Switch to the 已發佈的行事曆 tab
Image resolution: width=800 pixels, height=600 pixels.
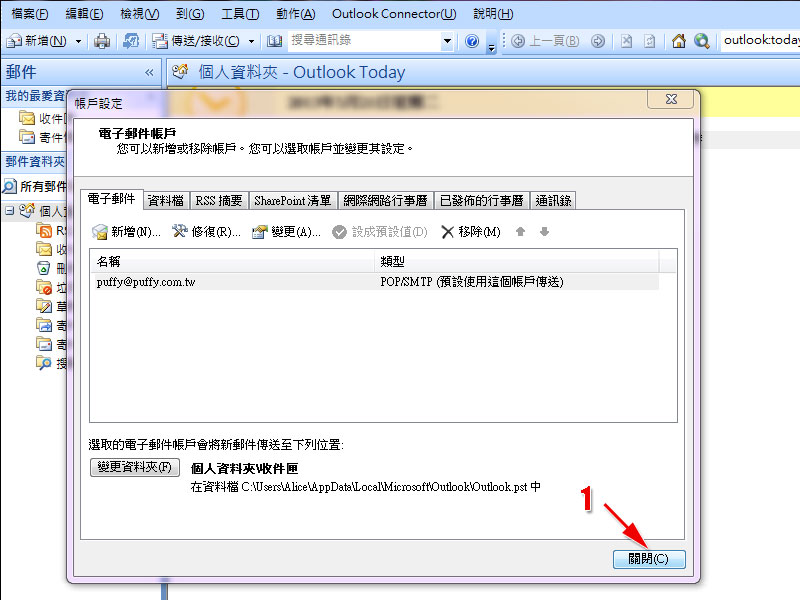[x=482, y=201]
